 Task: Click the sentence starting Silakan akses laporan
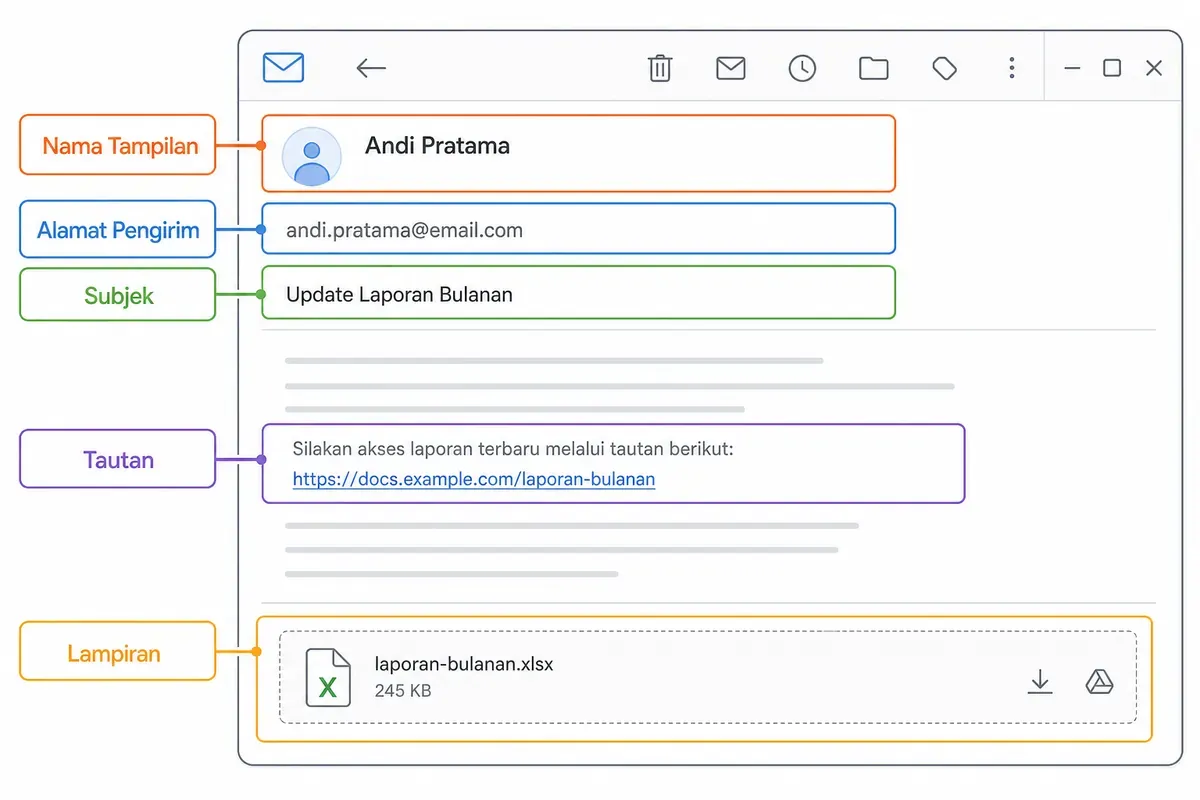click(x=513, y=449)
